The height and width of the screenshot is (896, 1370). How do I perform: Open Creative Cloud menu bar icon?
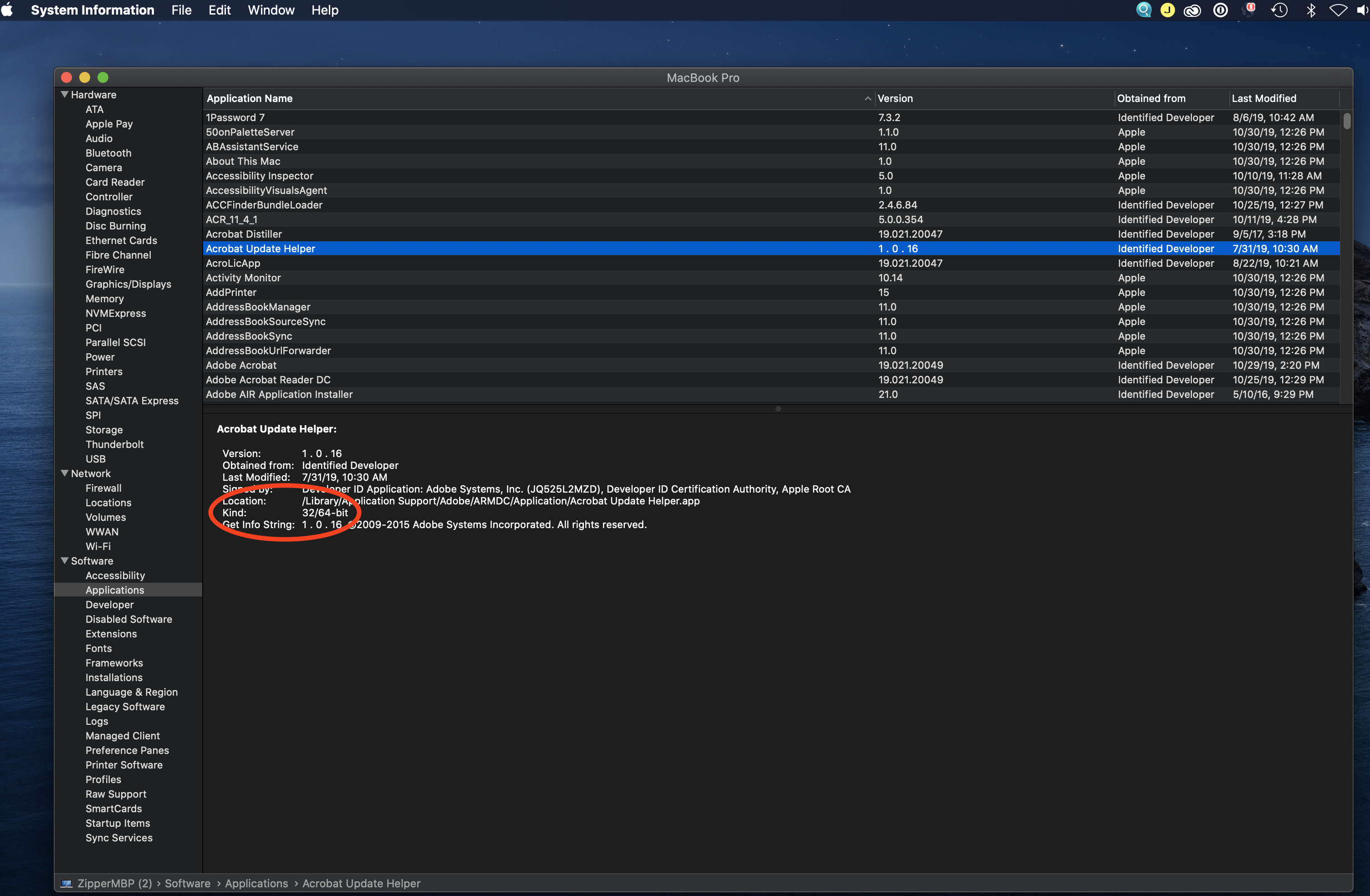1192,10
